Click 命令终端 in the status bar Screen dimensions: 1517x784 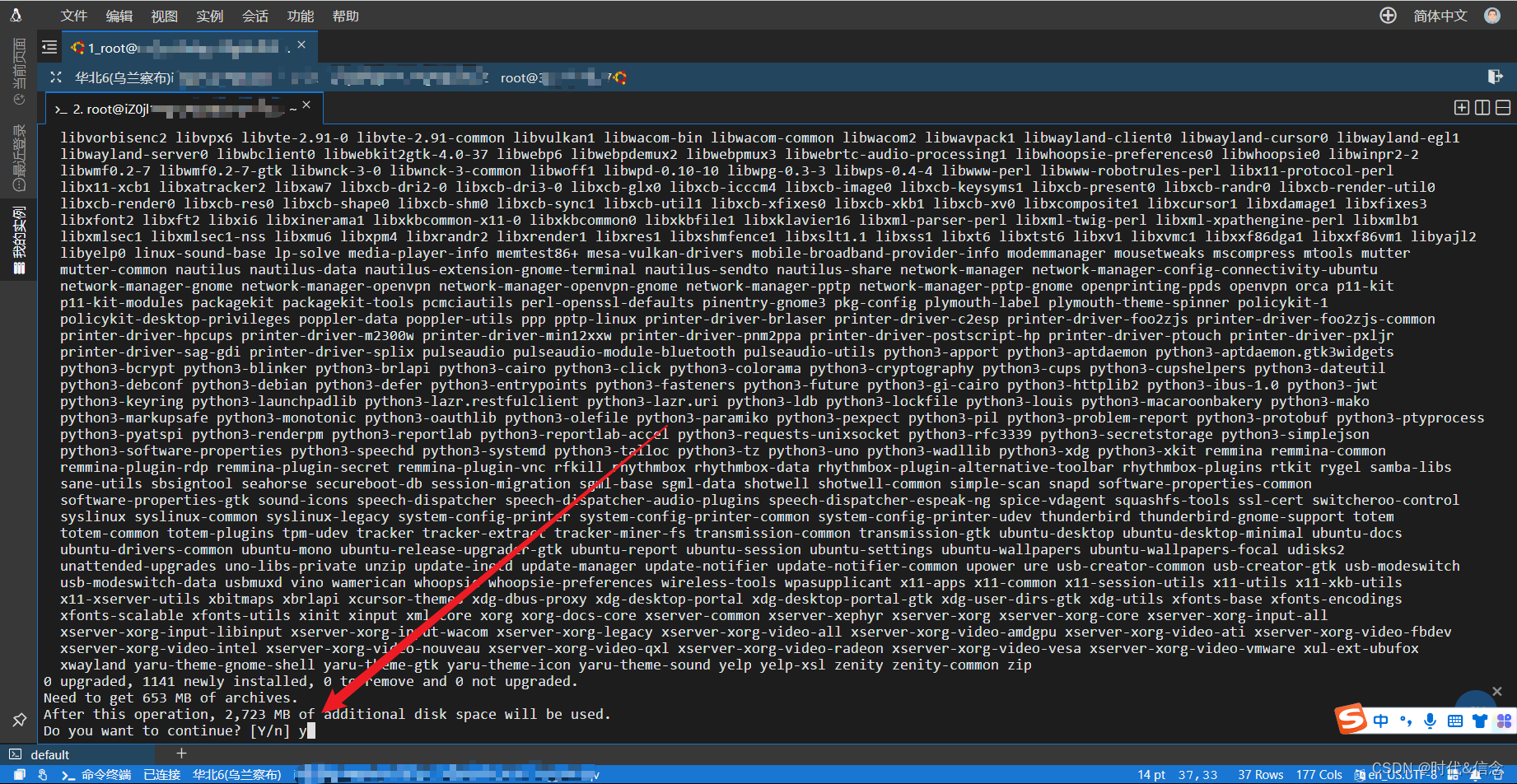pyautogui.click(x=96, y=775)
